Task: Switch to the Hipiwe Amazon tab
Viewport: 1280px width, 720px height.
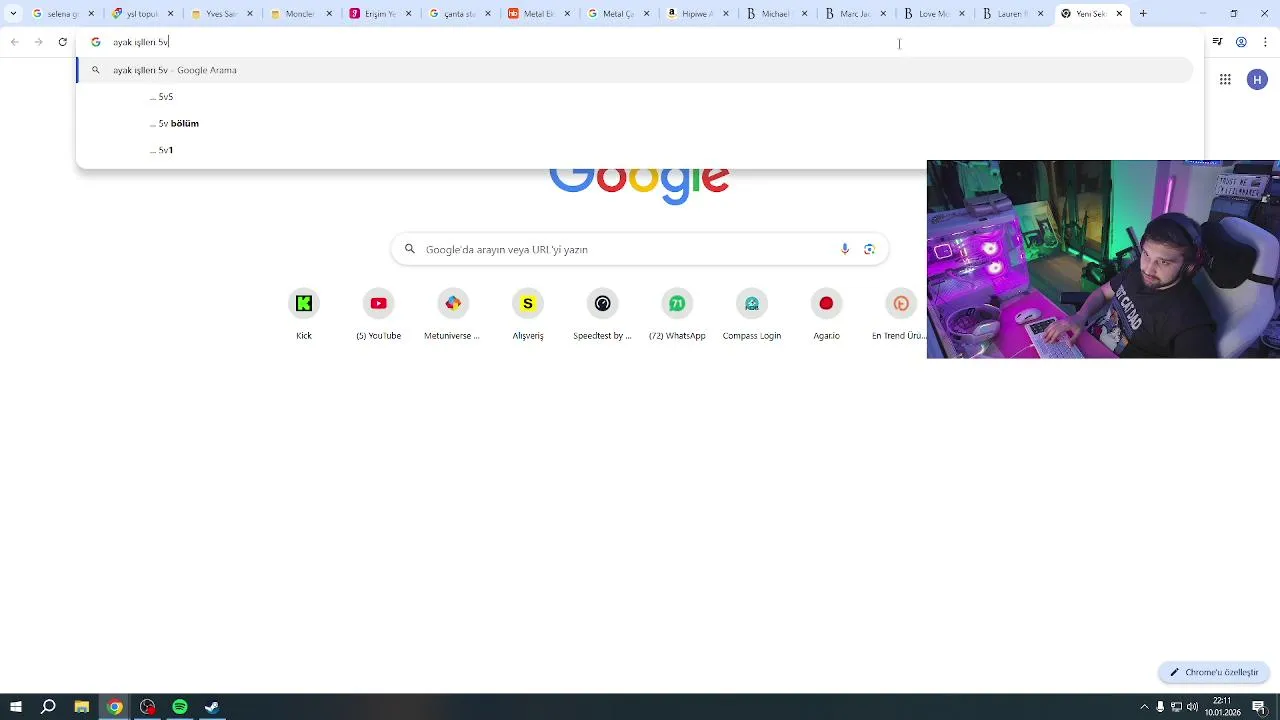Action: pos(695,14)
